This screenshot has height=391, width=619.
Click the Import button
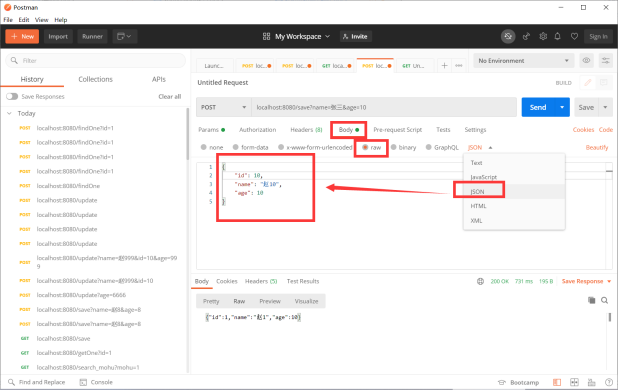tap(58, 36)
